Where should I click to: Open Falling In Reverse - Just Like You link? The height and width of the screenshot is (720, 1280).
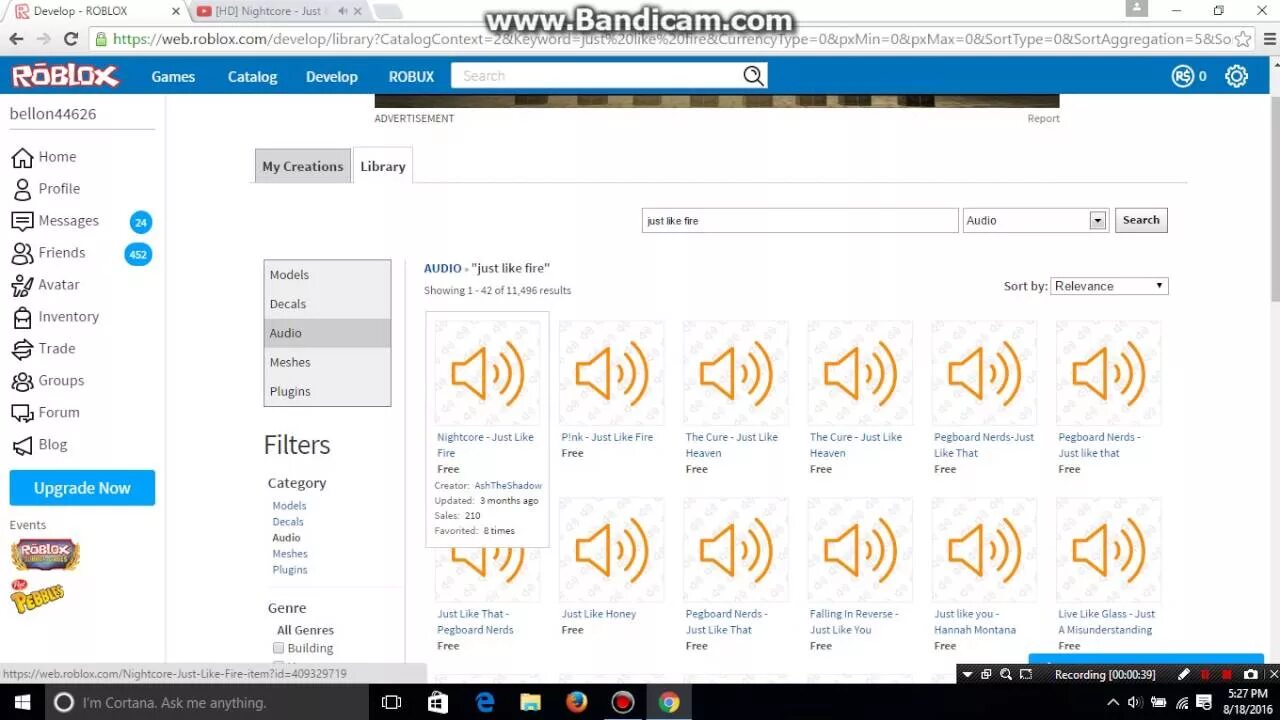coord(854,622)
